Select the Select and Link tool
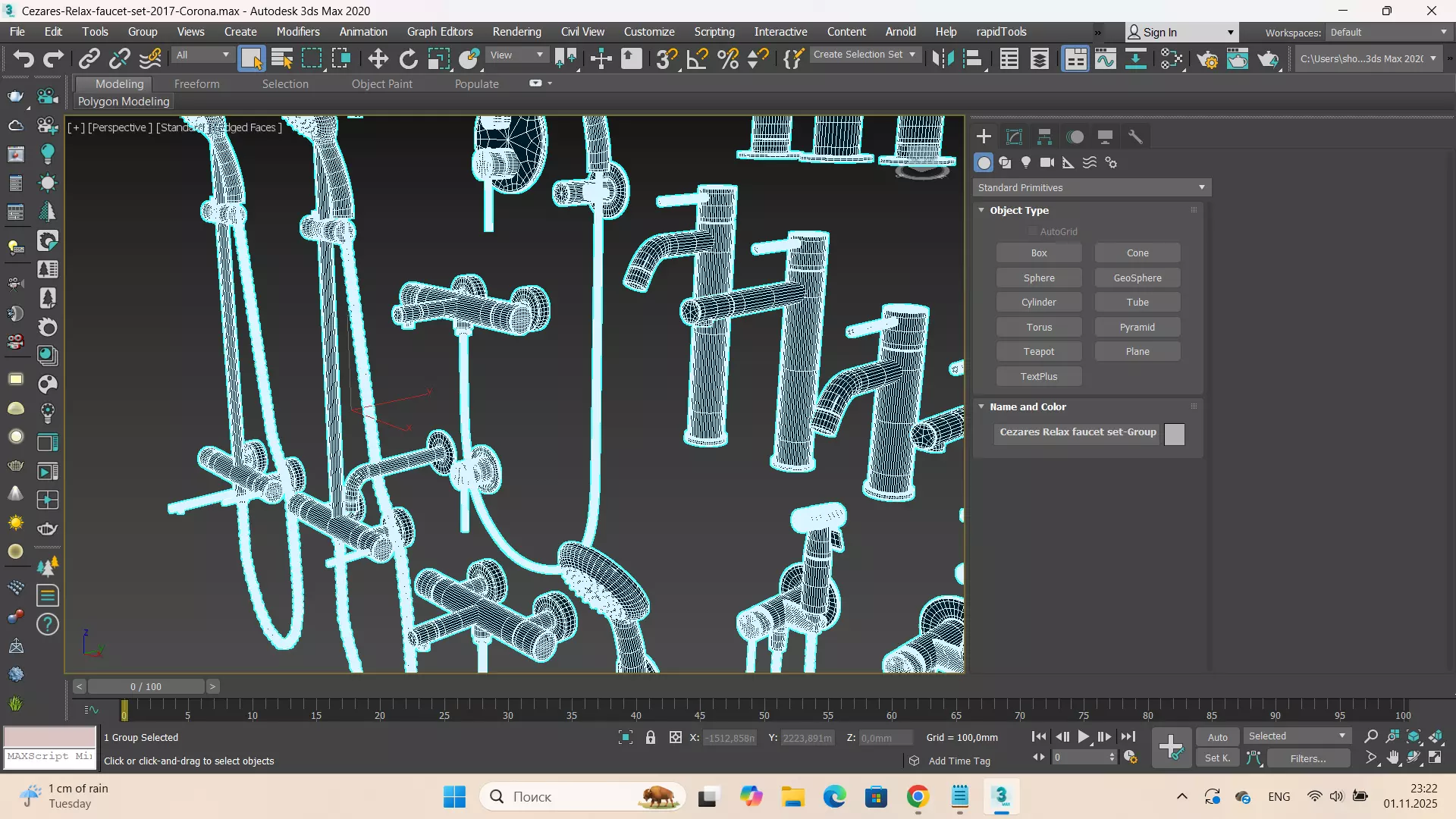The image size is (1456, 819). [89, 58]
